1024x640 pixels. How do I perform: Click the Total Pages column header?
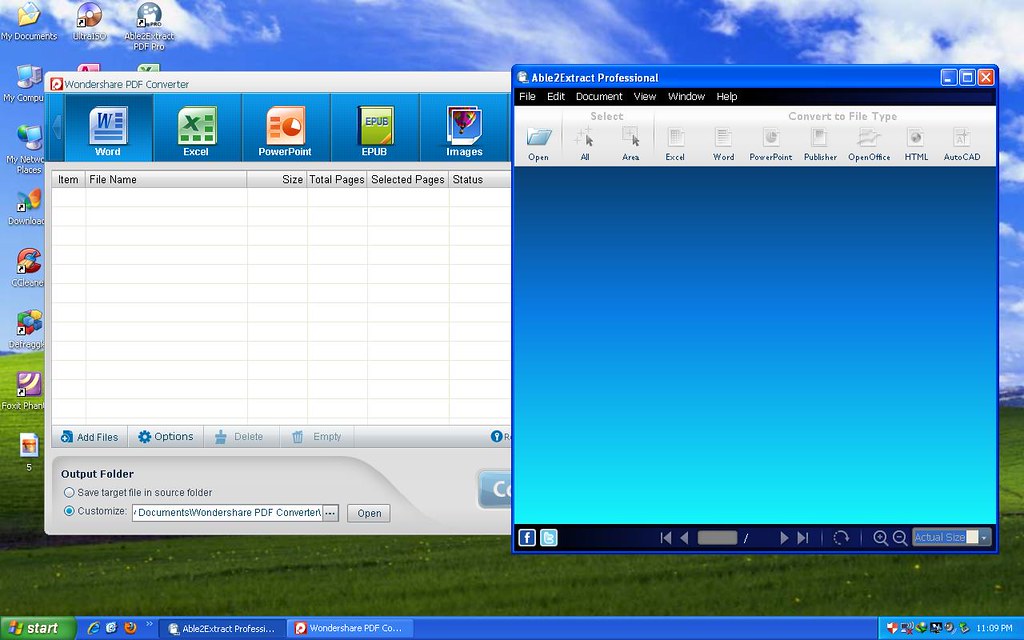click(337, 180)
